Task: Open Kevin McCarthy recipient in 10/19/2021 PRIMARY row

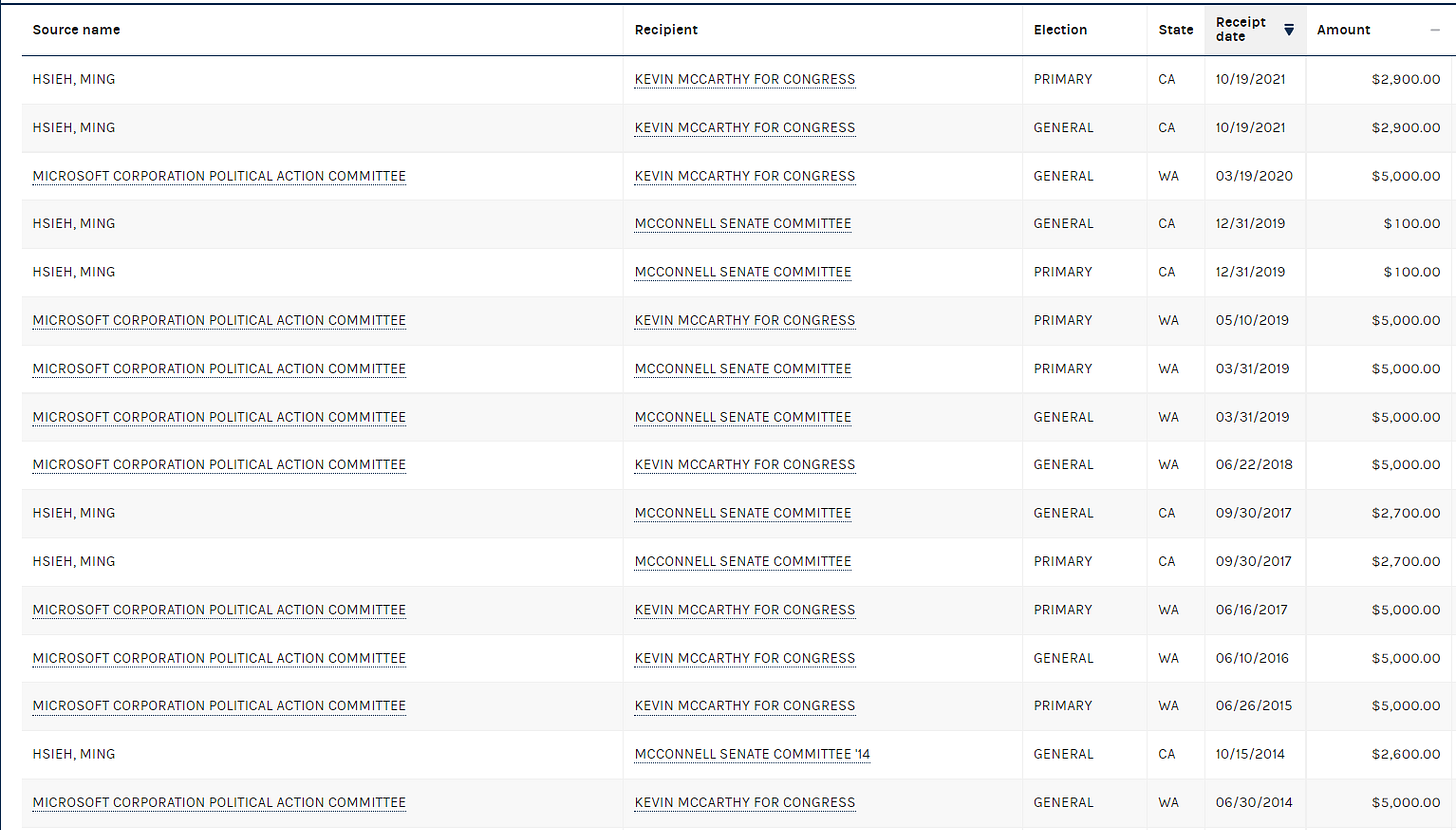Action: (745, 80)
